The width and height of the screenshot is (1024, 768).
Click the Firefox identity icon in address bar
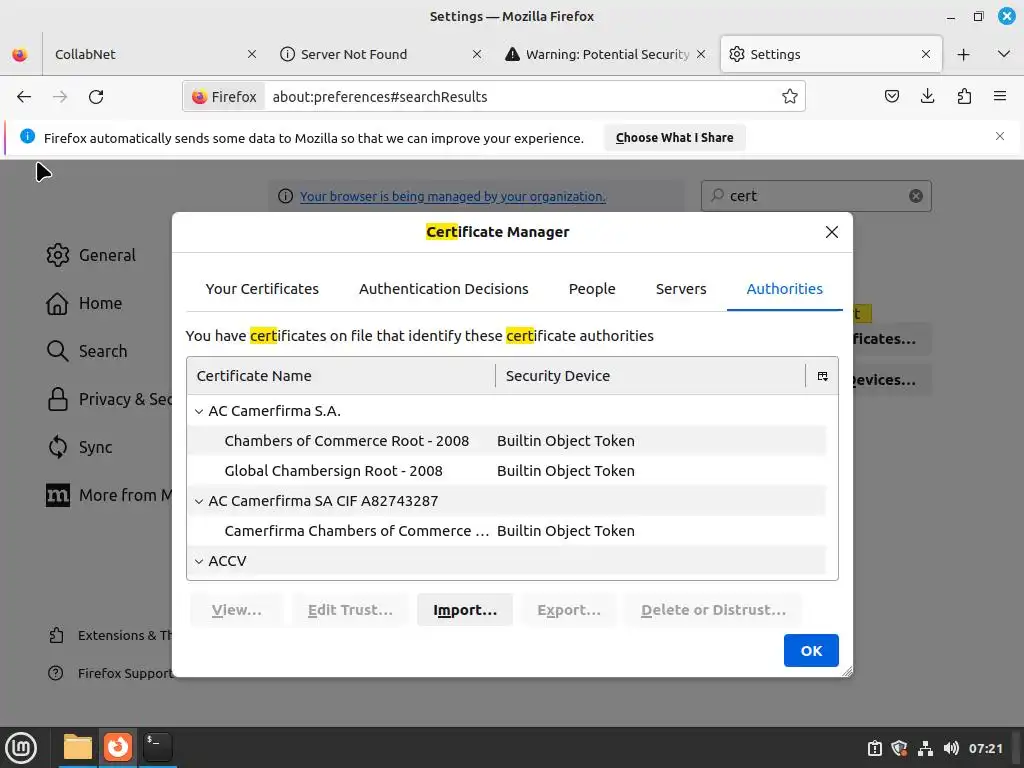[x=225, y=97]
